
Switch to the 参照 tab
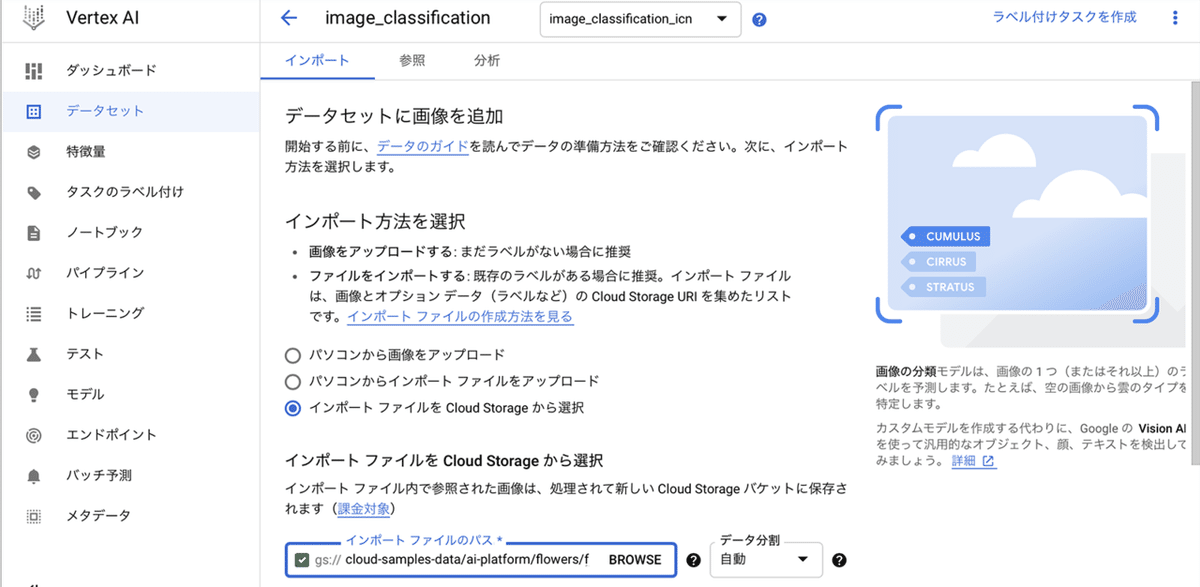[x=412, y=61]
